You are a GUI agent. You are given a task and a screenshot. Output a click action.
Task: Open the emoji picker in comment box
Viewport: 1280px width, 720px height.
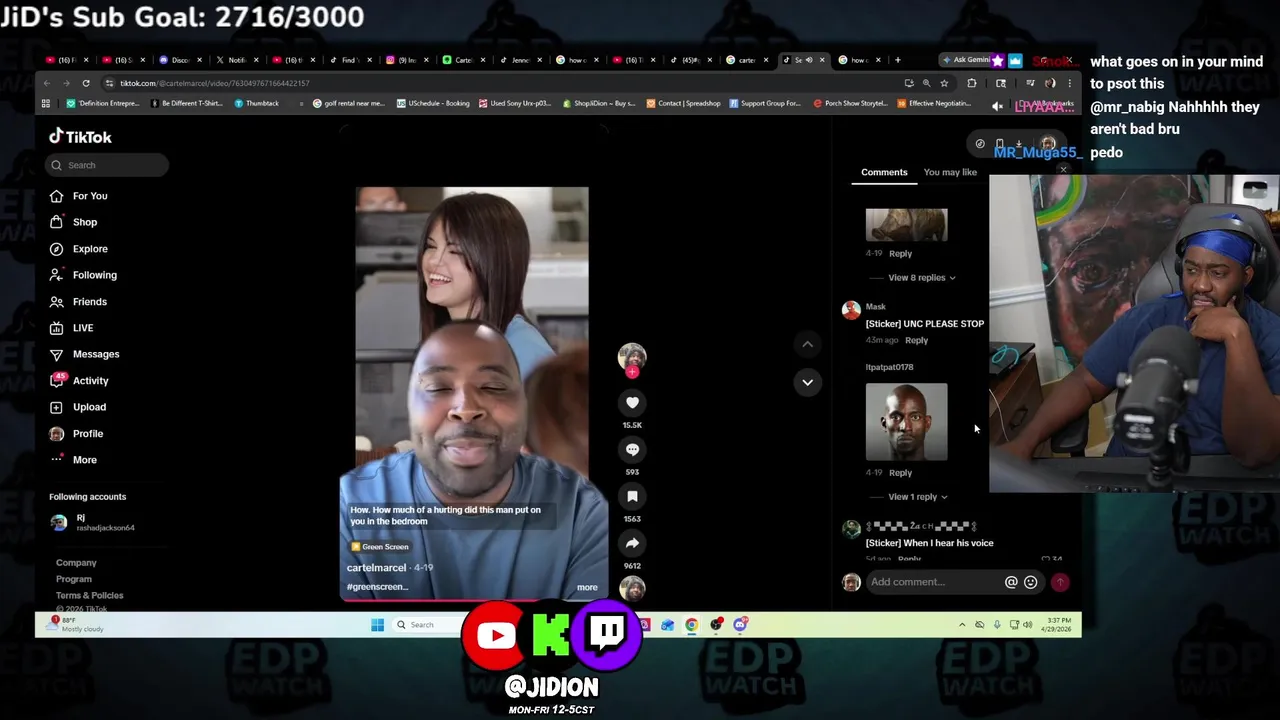click(1030, 582)
